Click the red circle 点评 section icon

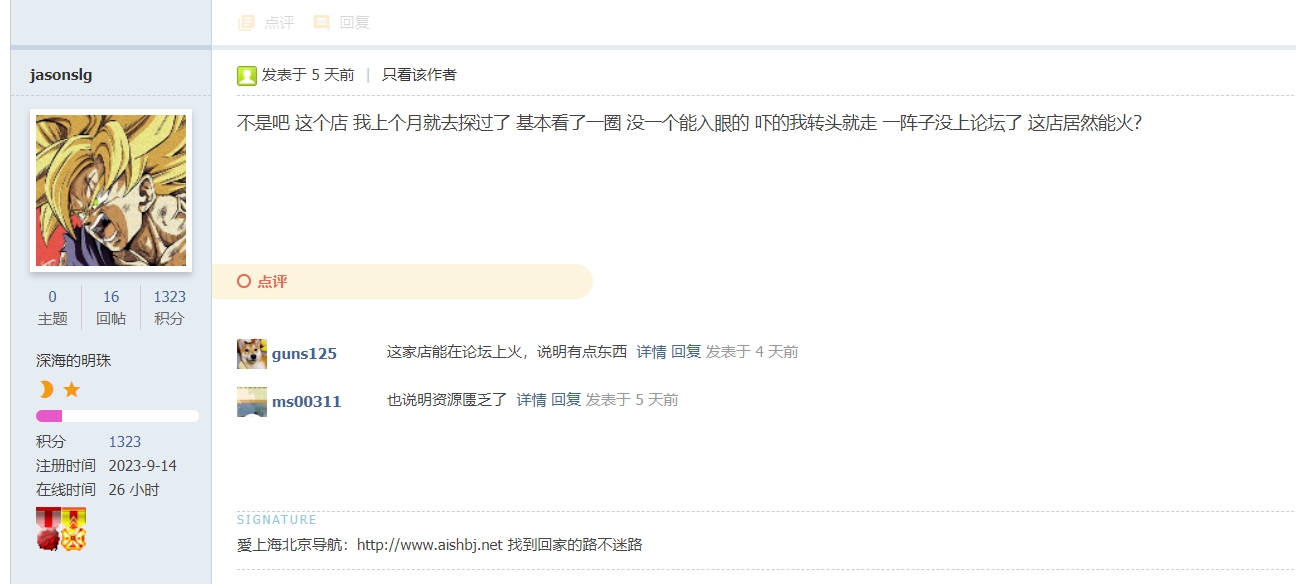244,281
